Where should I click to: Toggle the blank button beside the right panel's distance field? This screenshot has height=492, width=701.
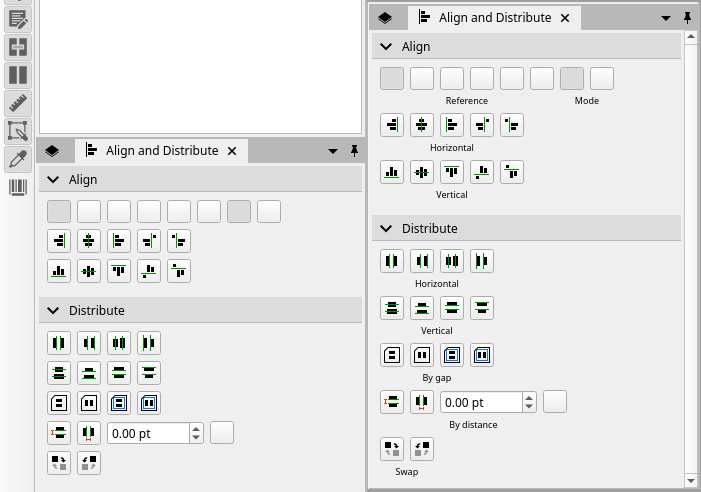click(554, 402)
